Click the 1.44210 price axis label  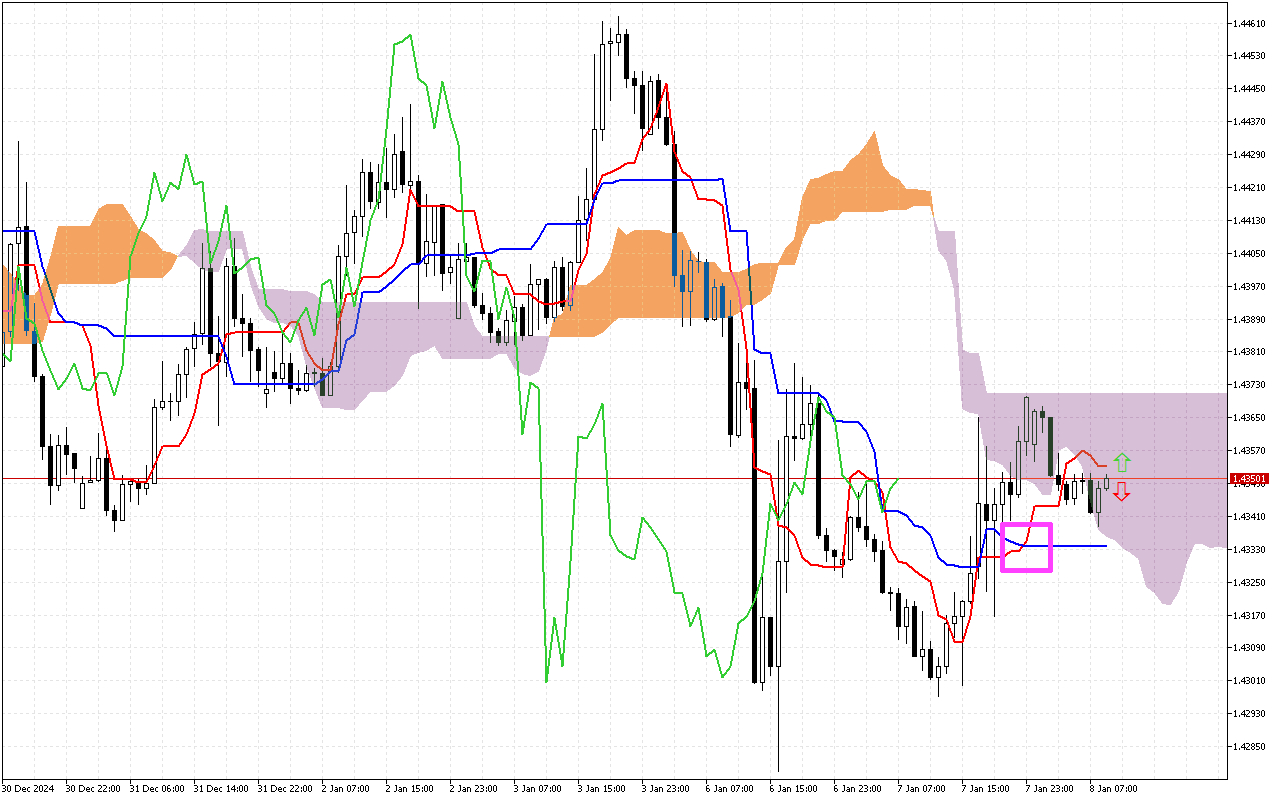(x=1250, y=187)
